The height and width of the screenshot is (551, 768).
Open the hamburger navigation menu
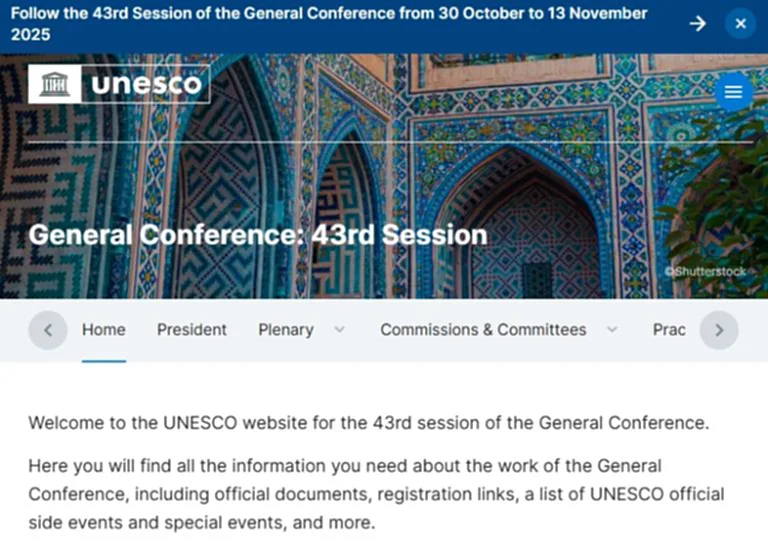tap(733, 92)
